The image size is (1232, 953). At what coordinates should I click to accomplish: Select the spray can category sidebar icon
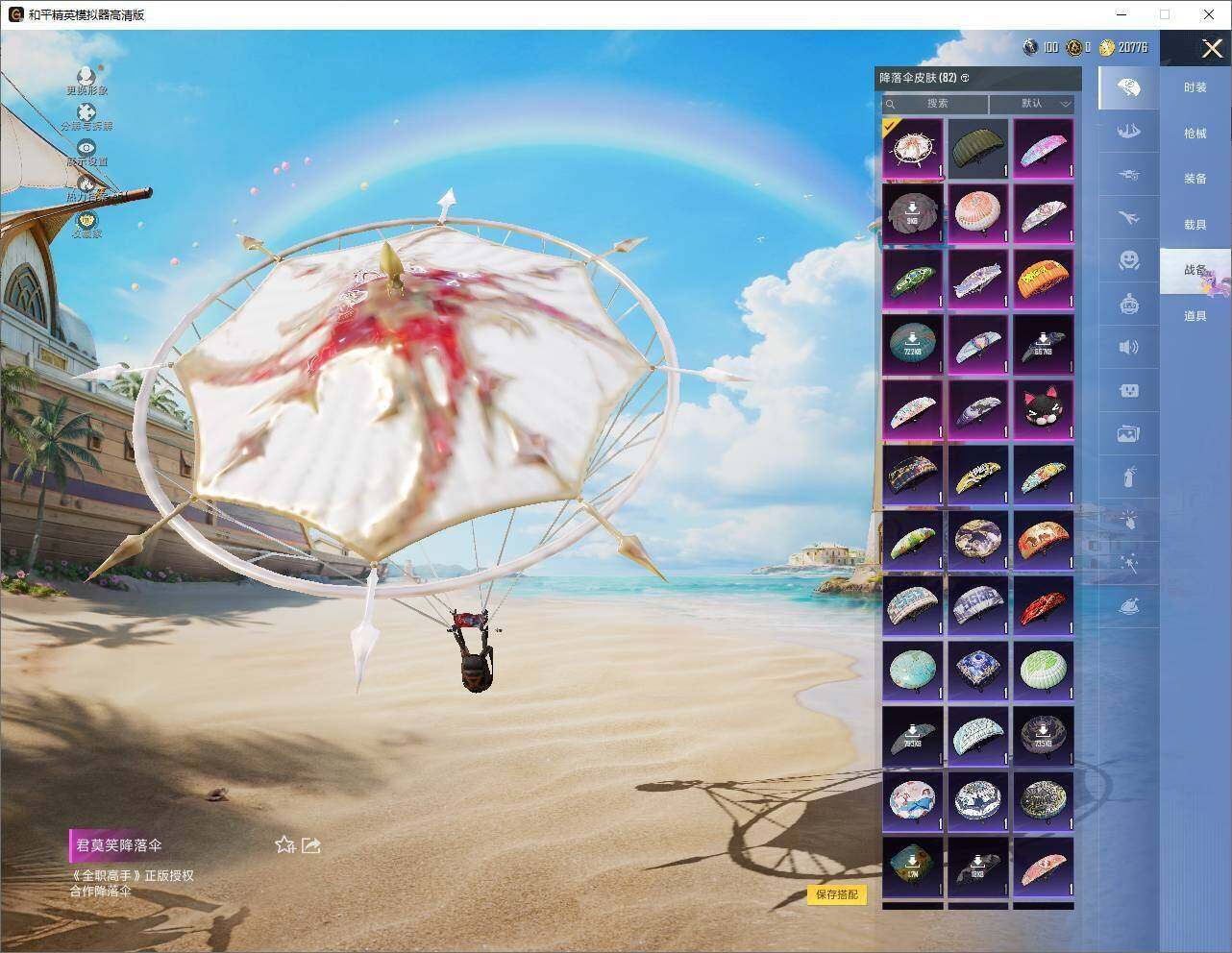[1129, 476]
